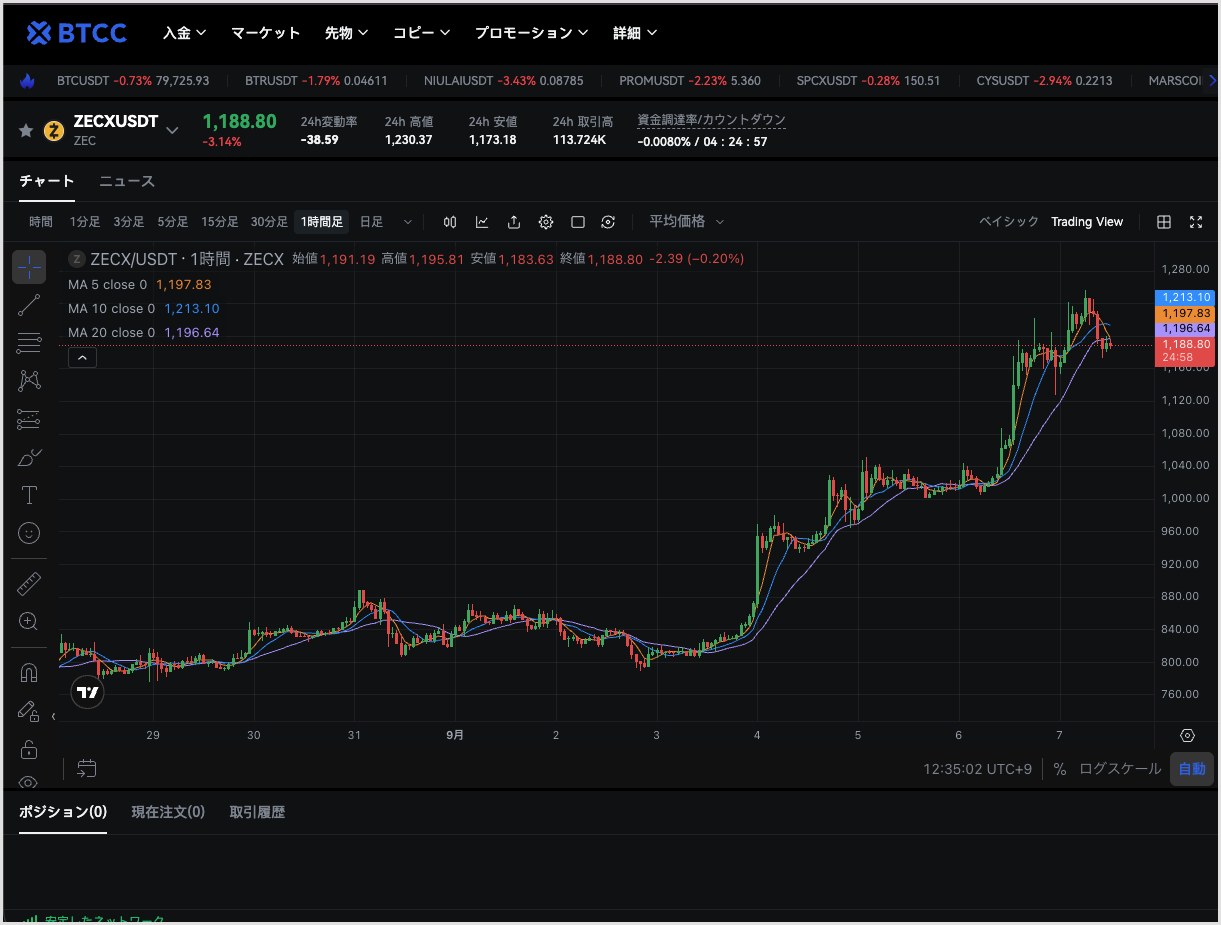Select the crosshair cursor tool

tap(29, 267)
